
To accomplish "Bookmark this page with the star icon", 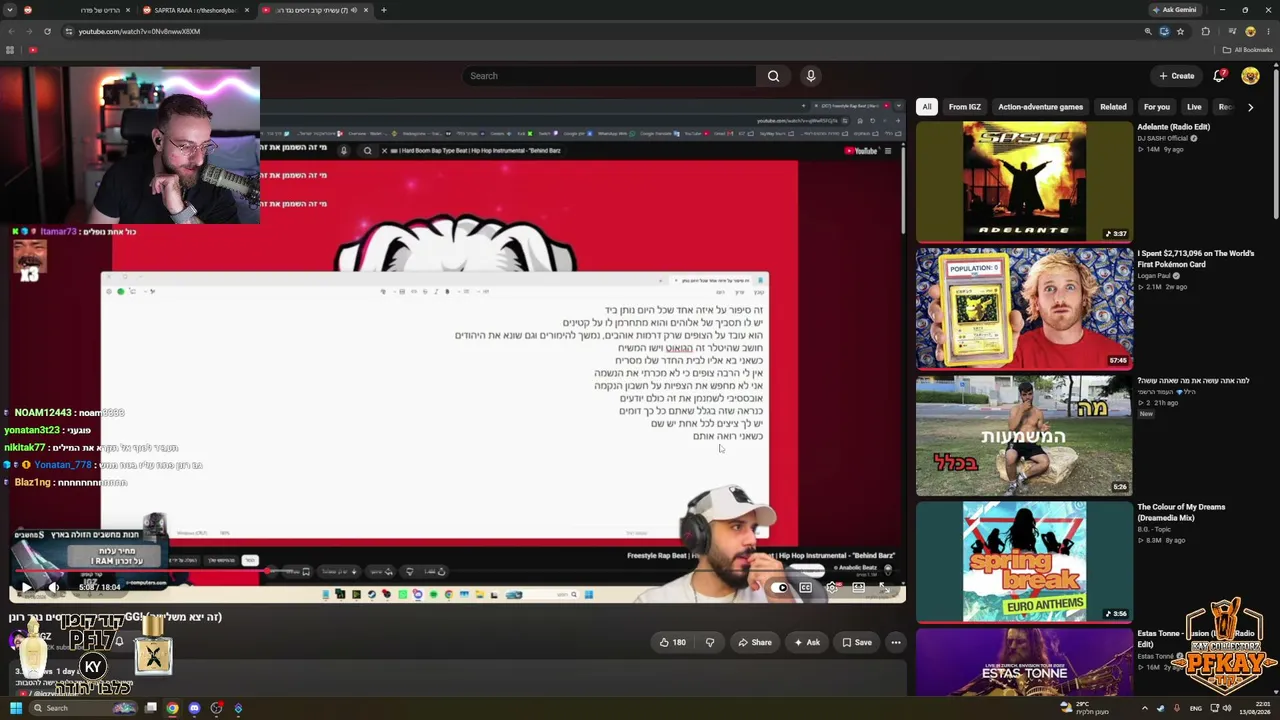I will [1180, 31].
